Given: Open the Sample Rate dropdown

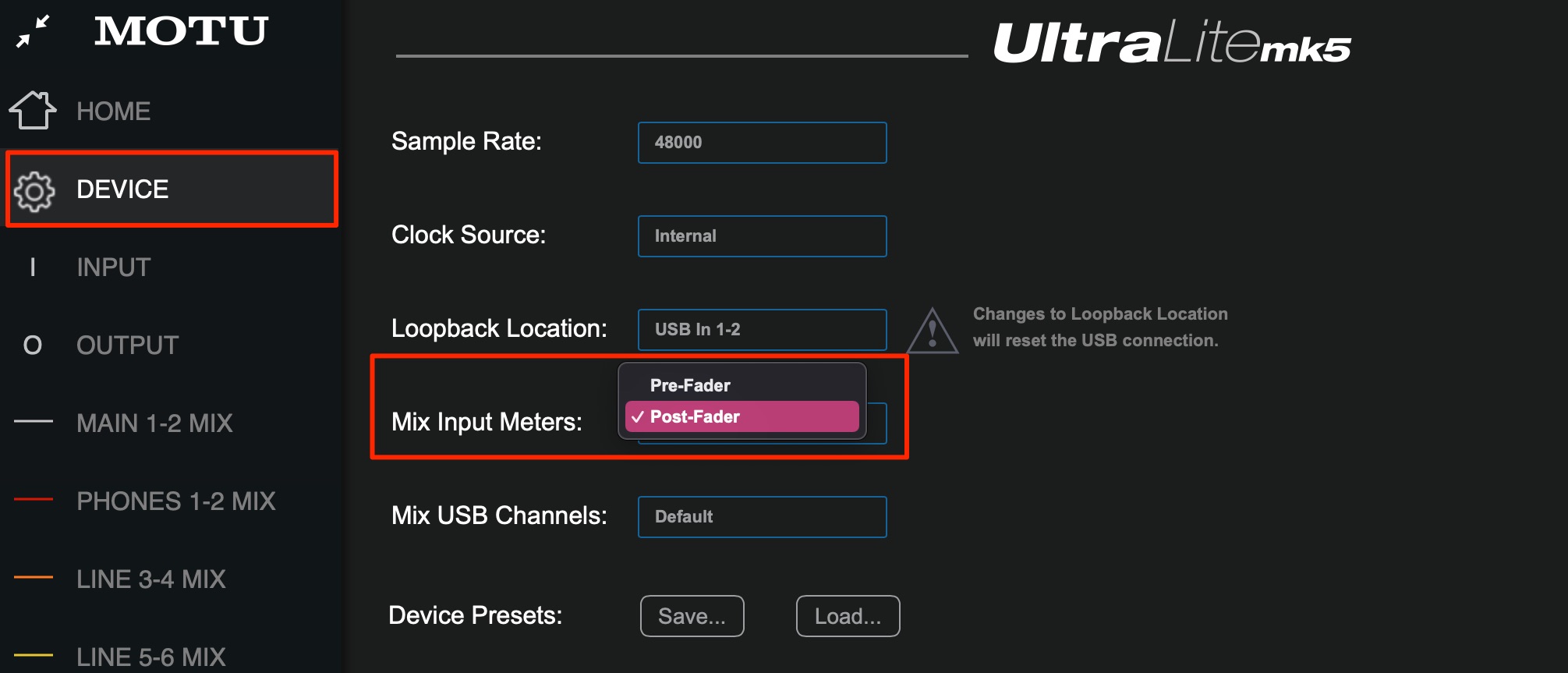Looking at the screenshot, I should (x=762, y=143).
